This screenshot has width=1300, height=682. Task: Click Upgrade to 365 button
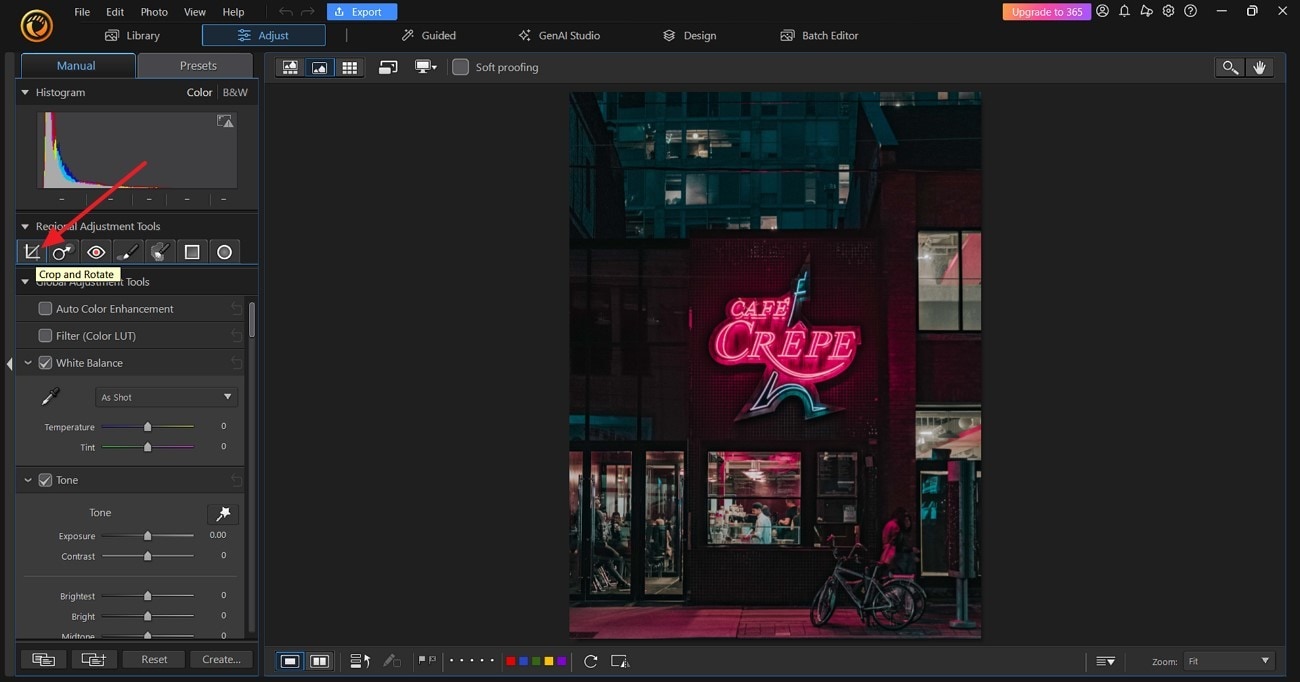point(1046,12)
